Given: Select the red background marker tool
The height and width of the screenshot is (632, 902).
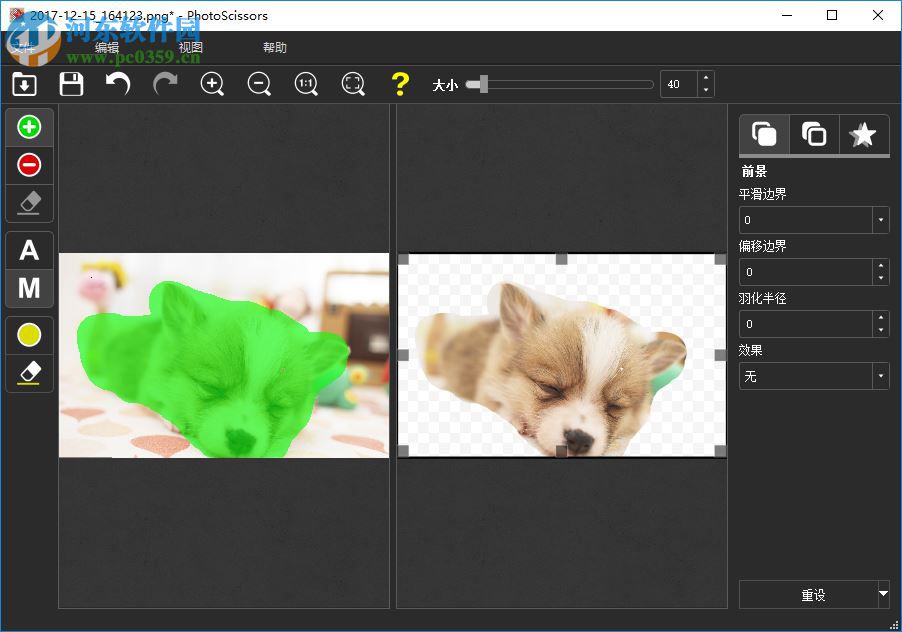Looking at the screenshot, I should click(29, 164).
